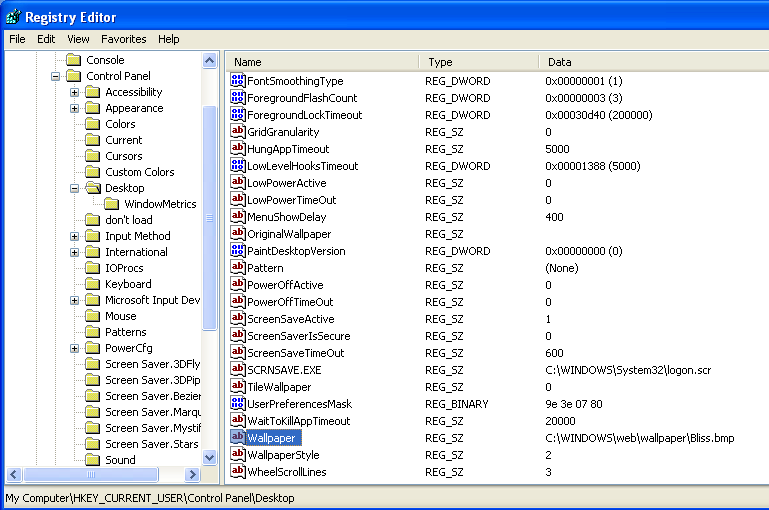The image size is (769, 510).
Task: Click the LowLevelHooksTimeout DWORD value icon
Action: point(238,165)
